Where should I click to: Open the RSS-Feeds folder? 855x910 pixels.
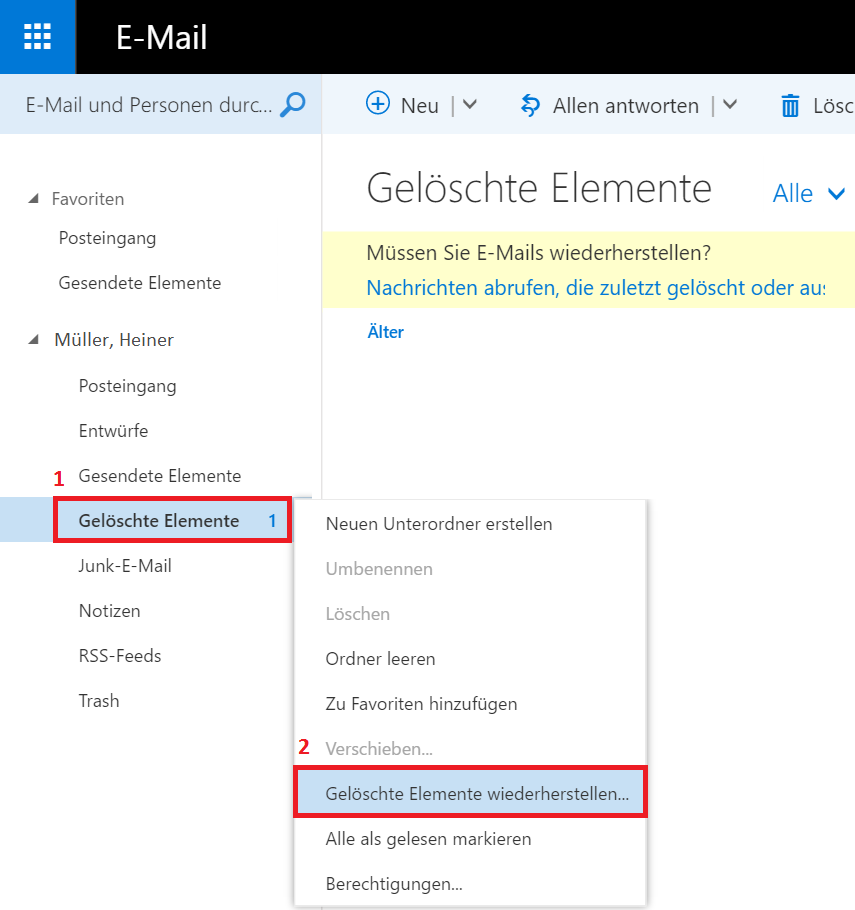point(120,656)
